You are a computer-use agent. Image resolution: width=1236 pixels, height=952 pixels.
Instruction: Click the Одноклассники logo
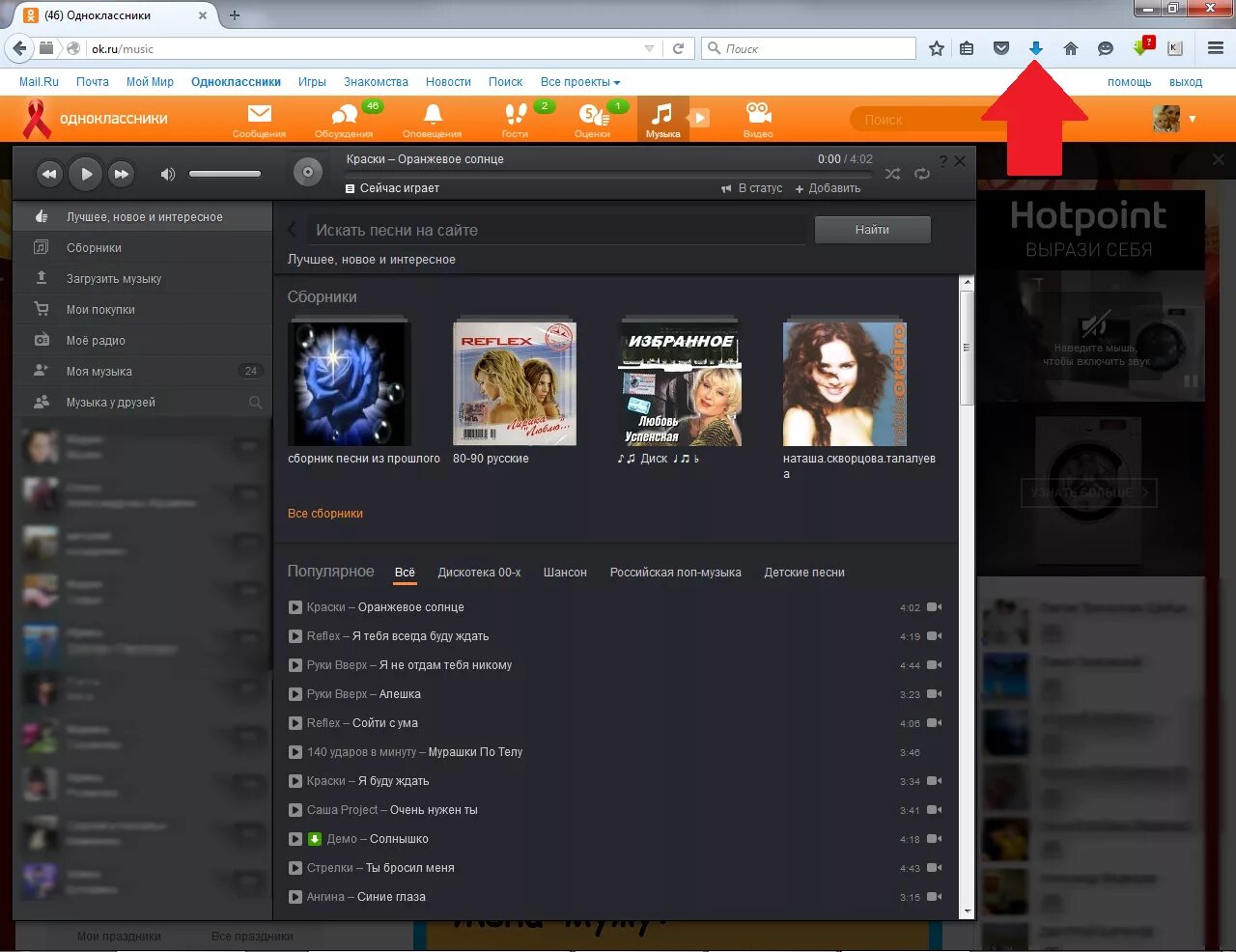tap(97, 119)
